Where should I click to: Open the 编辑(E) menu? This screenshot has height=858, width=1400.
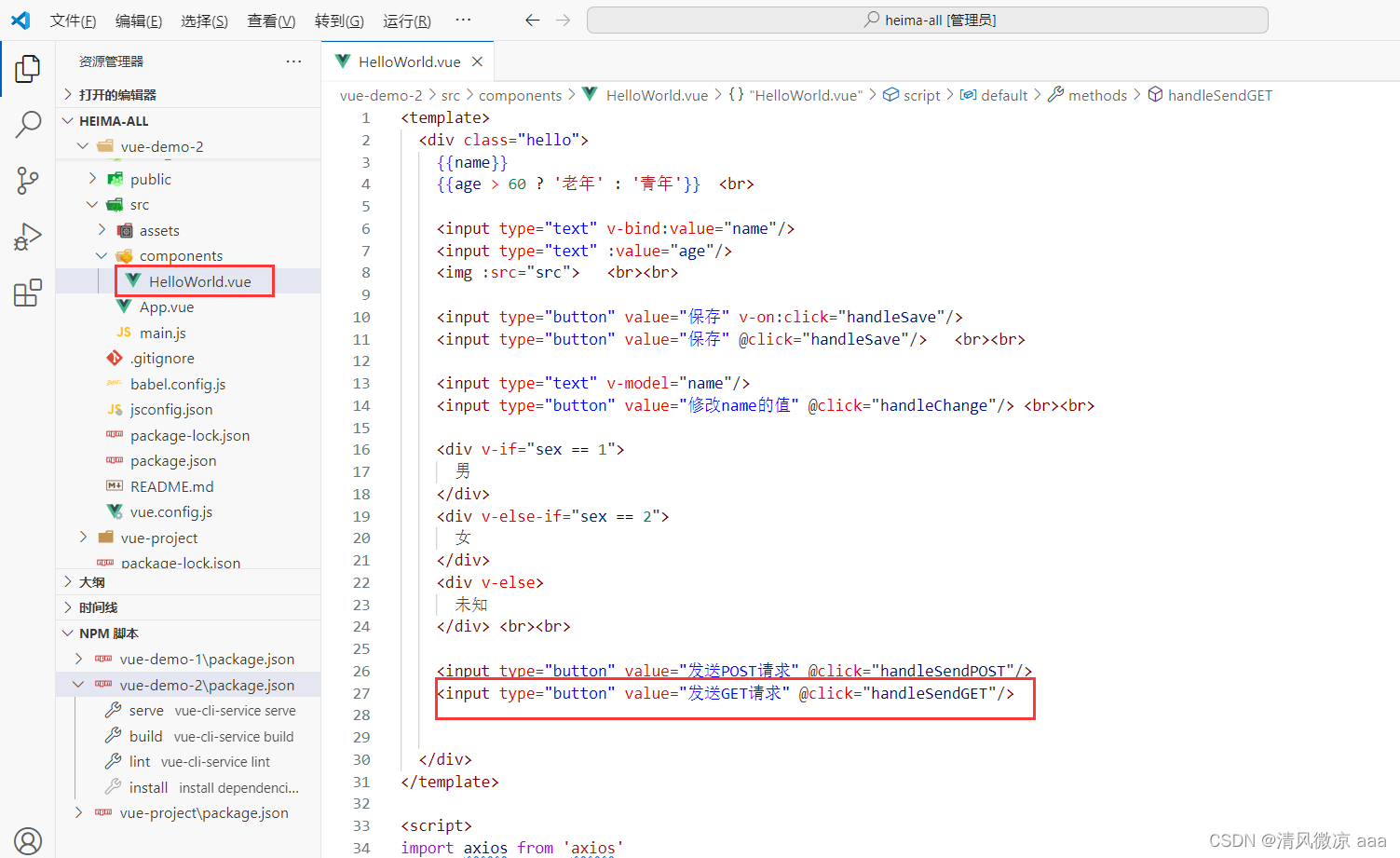[x=139, y=20]
